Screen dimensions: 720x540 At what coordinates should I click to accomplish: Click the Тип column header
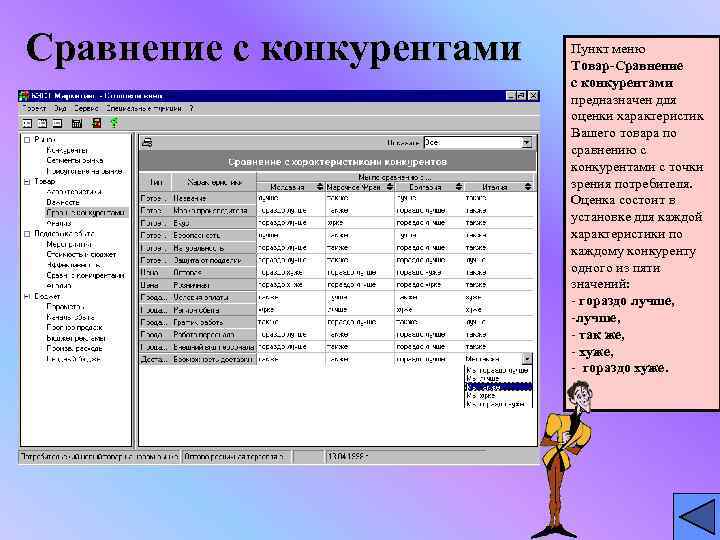click(x=156, y=182)
